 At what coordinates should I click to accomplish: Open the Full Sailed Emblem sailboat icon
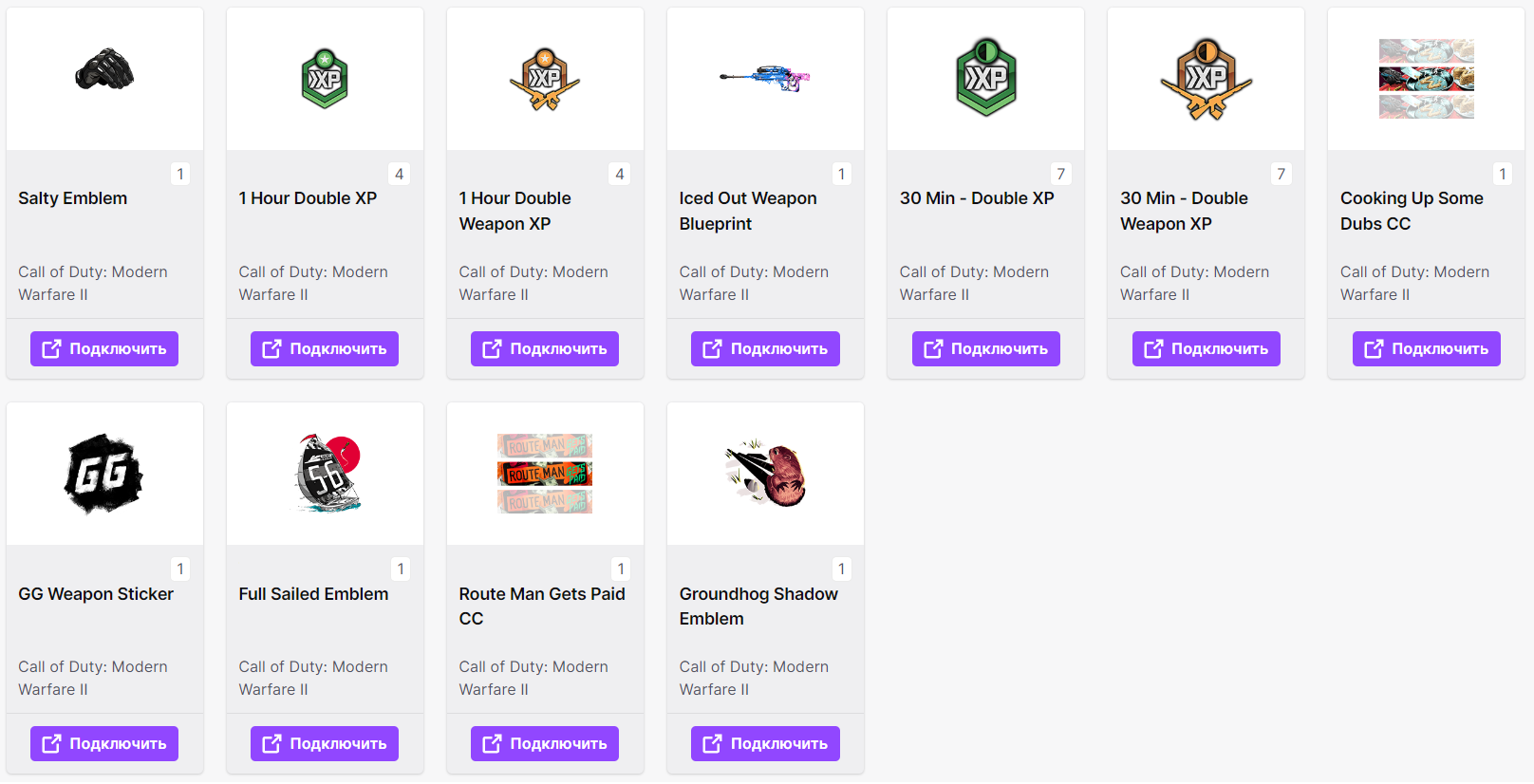click(x=327, y=474)
